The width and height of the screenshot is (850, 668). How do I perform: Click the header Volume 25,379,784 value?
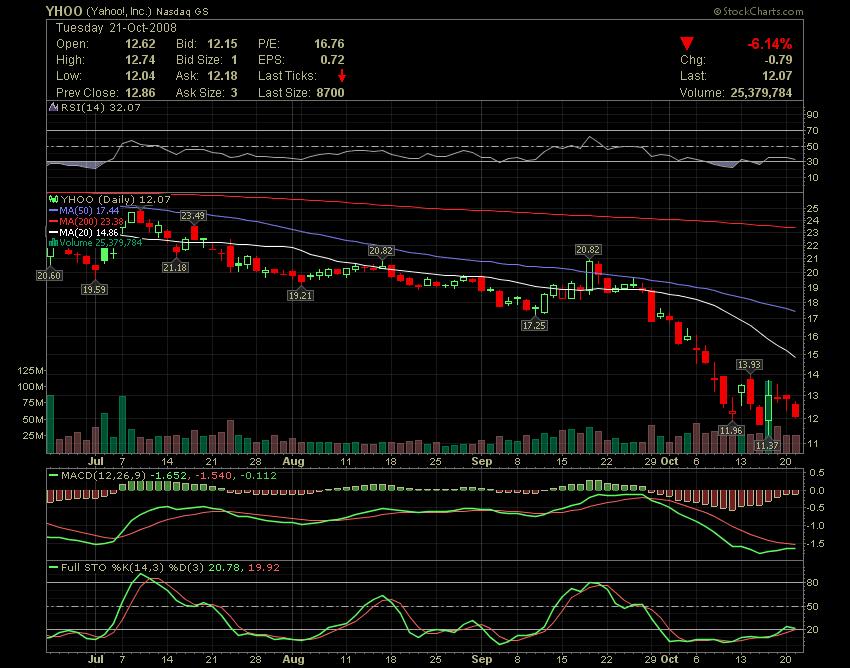(761, 93)
